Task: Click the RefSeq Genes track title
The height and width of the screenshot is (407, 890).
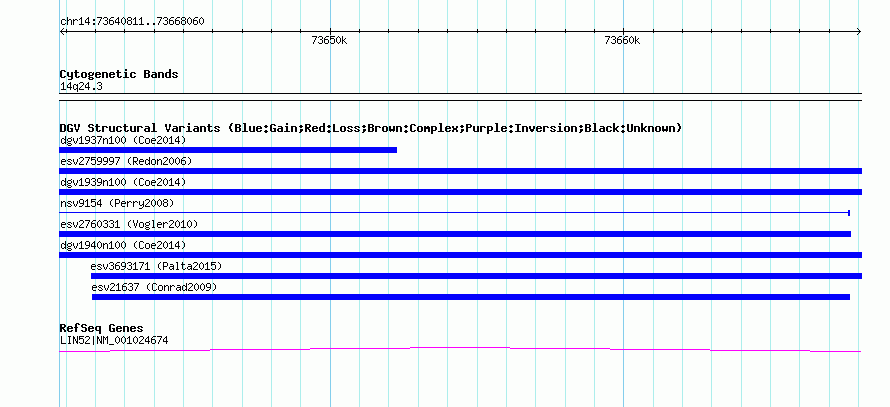Action: pyautogui.click(x=102, y=328)
